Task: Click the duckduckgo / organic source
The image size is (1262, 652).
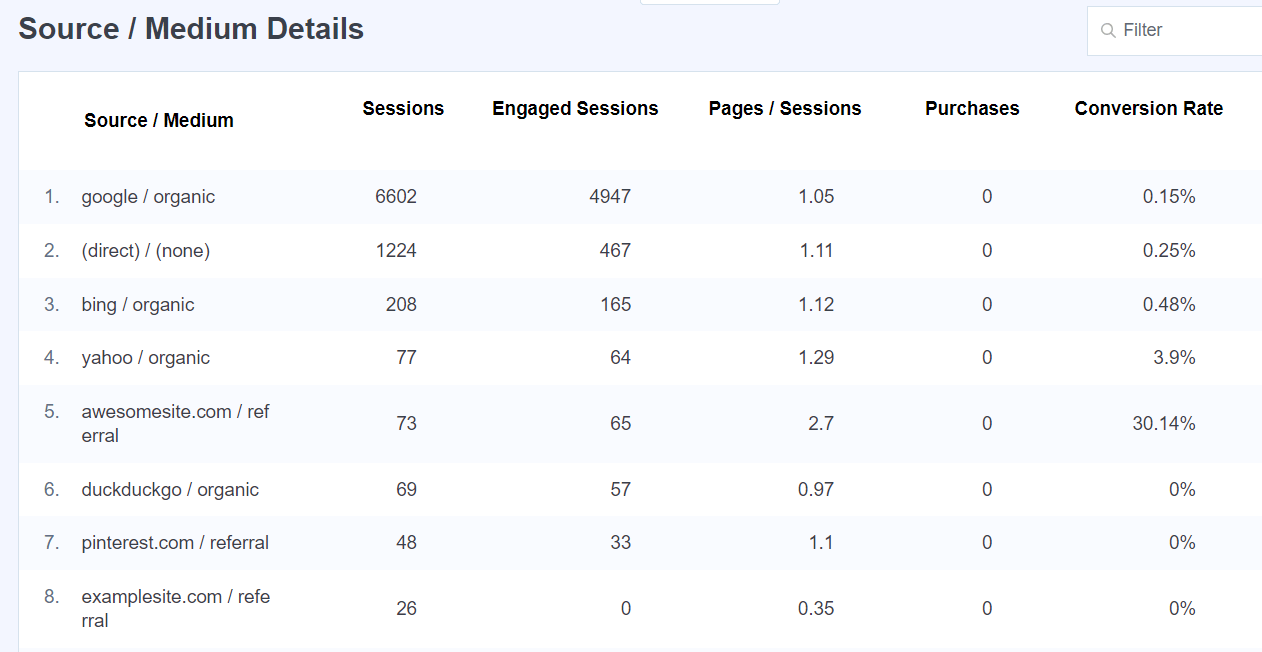Action: [170, 489]
